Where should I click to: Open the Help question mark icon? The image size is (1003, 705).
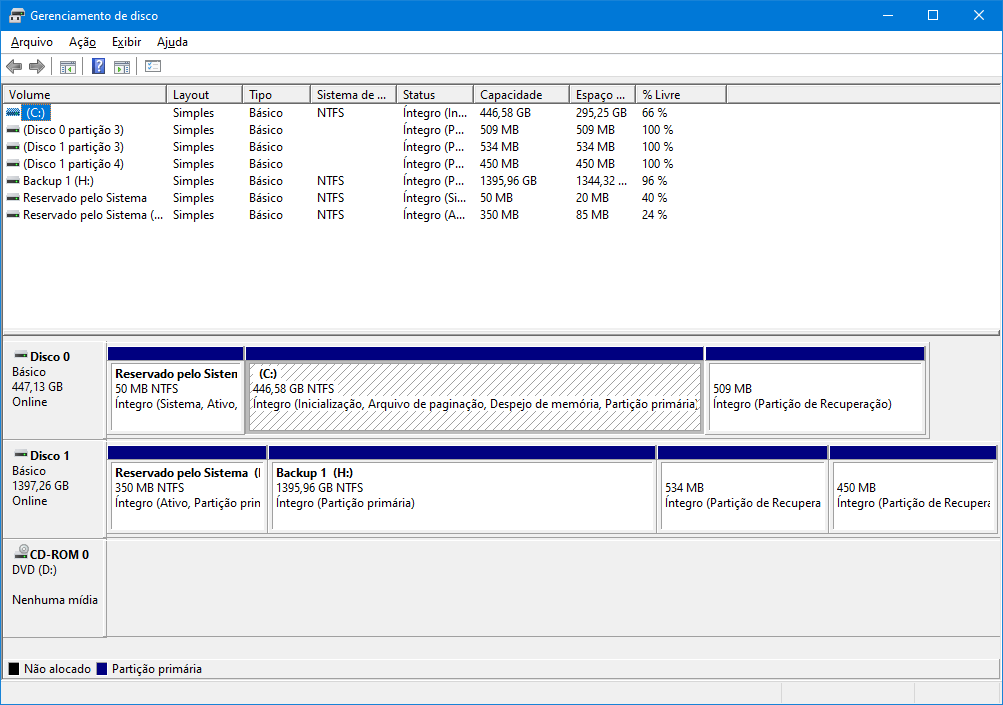99,67
